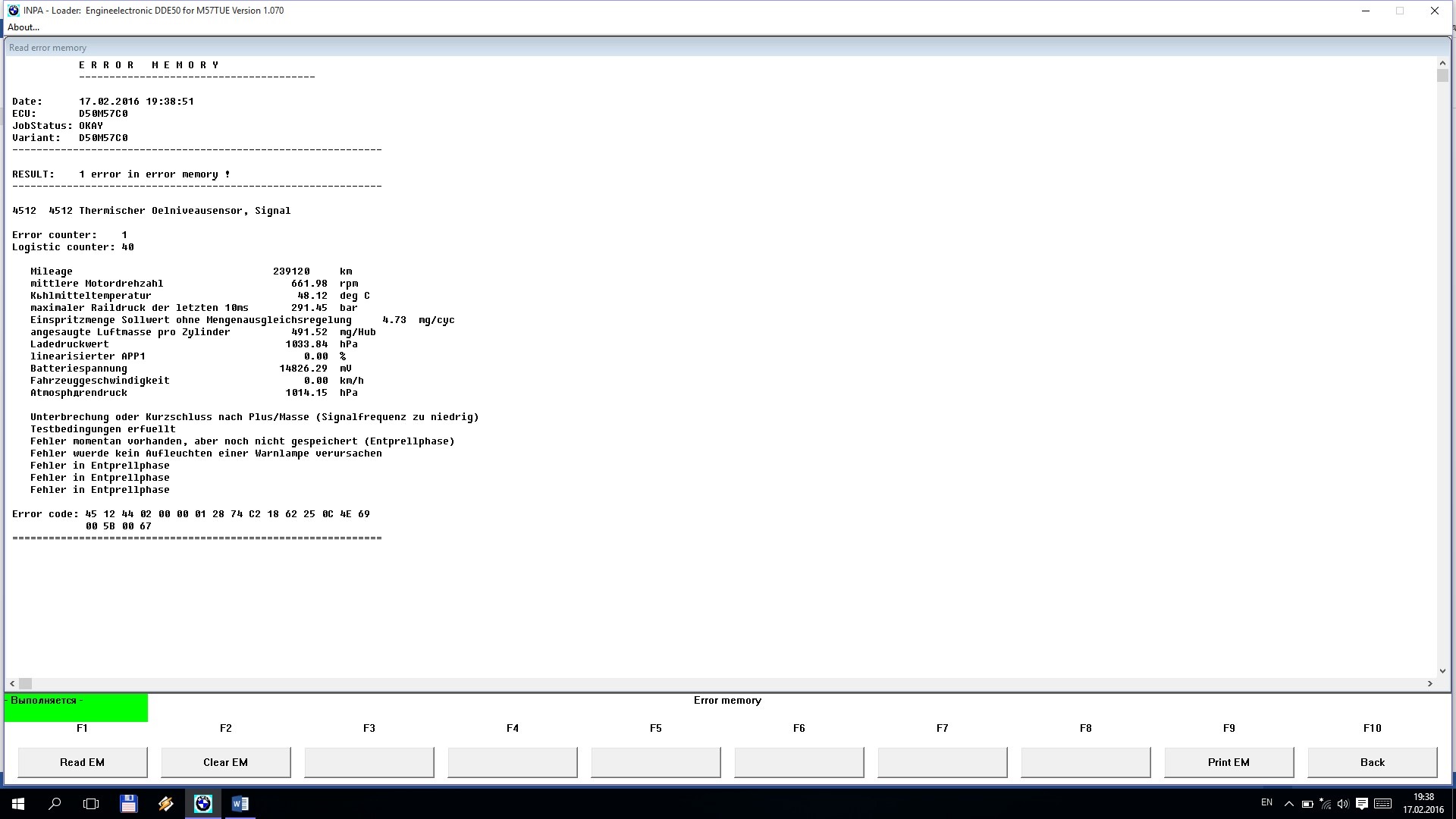Click the Print EM button
The height and width of the screenshot is (819, 1456).
1229,762
